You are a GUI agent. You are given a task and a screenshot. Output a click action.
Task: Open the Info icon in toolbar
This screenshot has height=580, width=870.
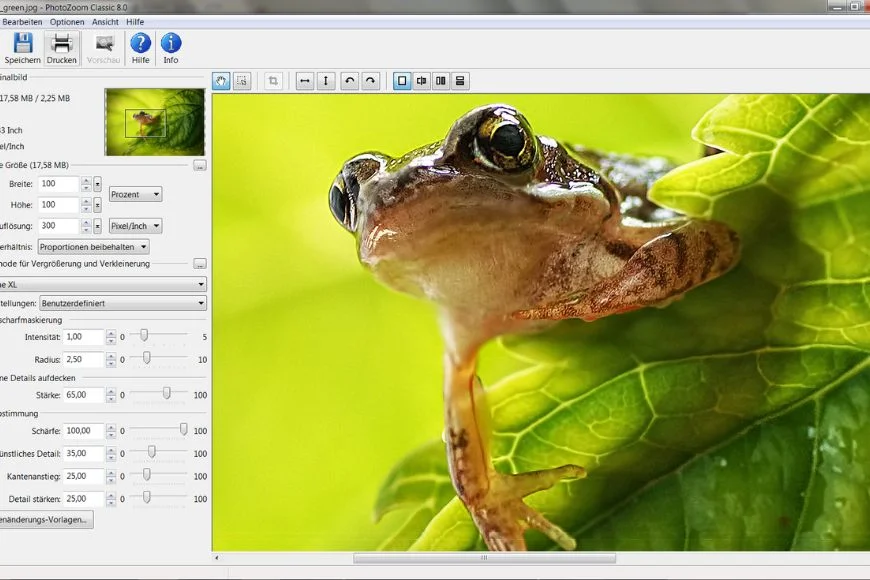tap(171, 44)
